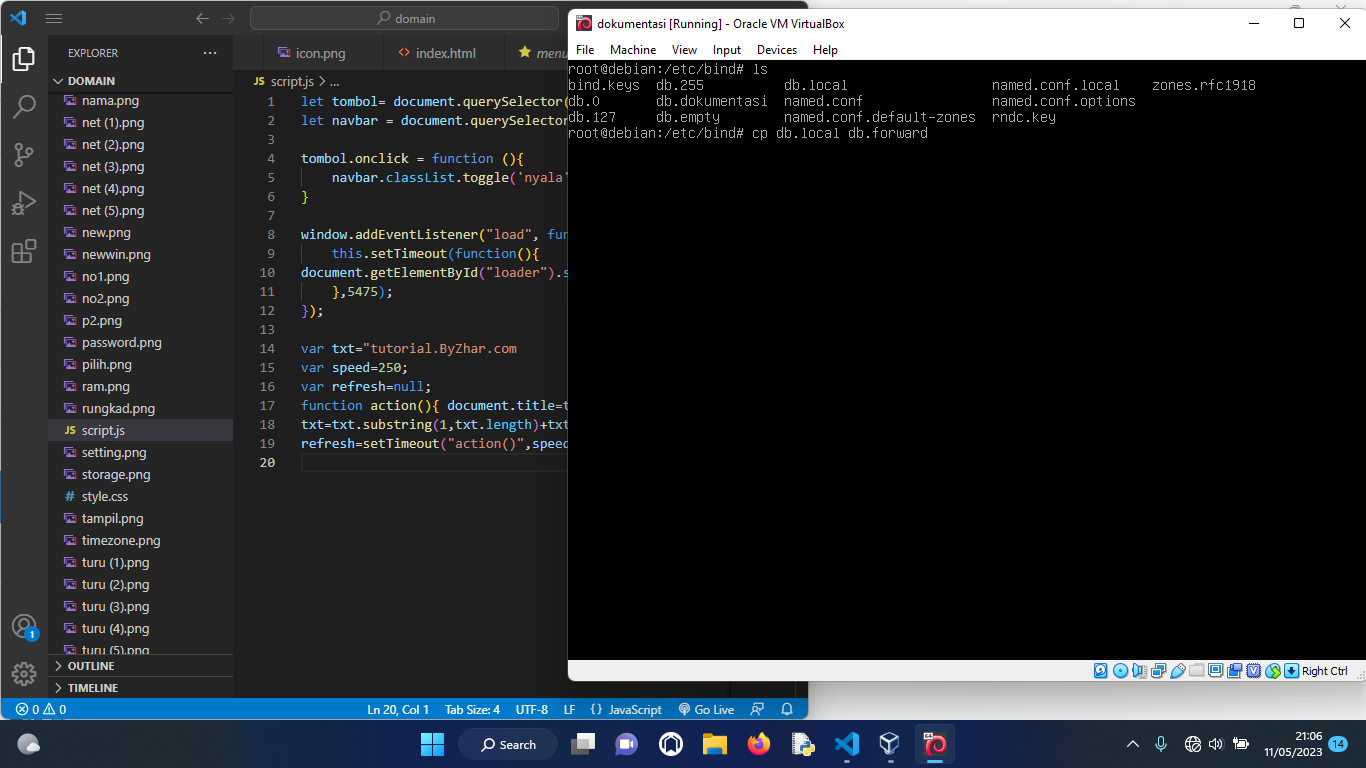Screen dimensions: 1366x768
Task: Click the Ln 20, Col 1 status item
Action: coord(398,709)
